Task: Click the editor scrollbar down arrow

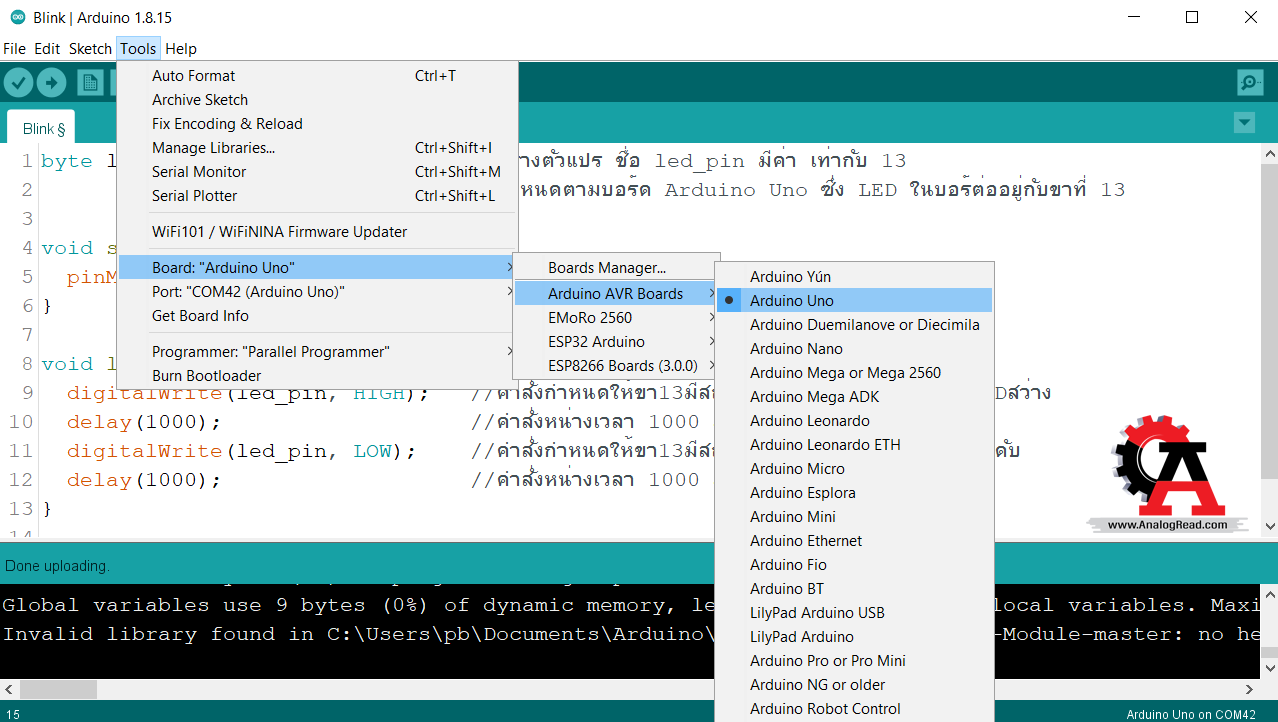Action: [1269, 527]
